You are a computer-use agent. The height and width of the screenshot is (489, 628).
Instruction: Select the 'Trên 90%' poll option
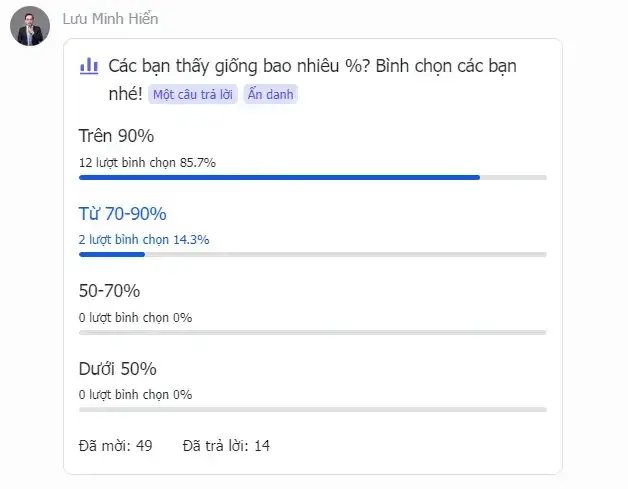click(116, 136)
